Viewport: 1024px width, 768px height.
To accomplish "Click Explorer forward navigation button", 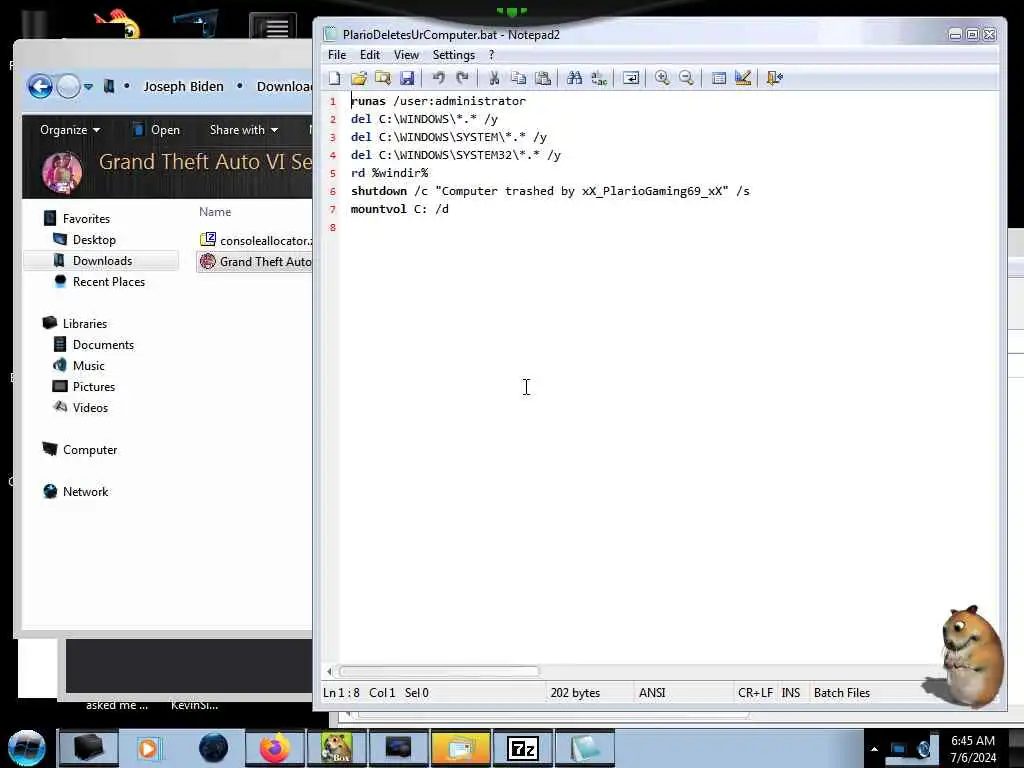I will (68, 86).
